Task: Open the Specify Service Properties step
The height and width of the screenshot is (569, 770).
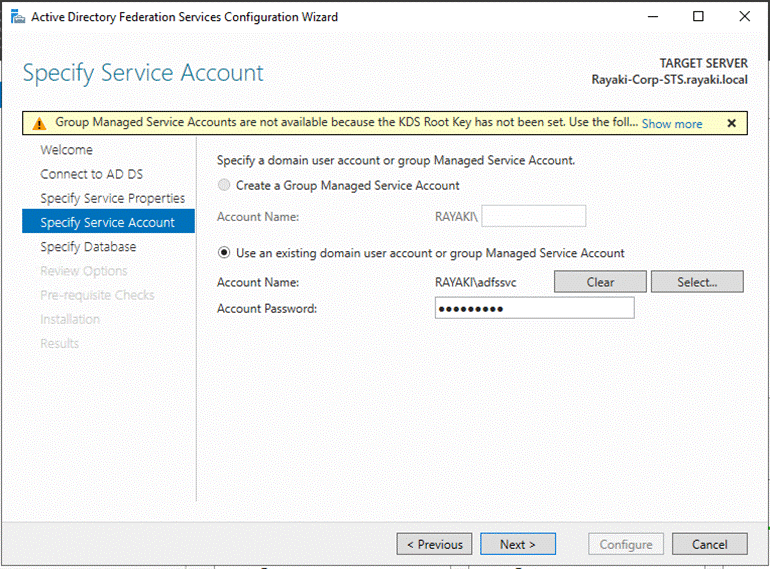Action: click(x=112, y=198)
